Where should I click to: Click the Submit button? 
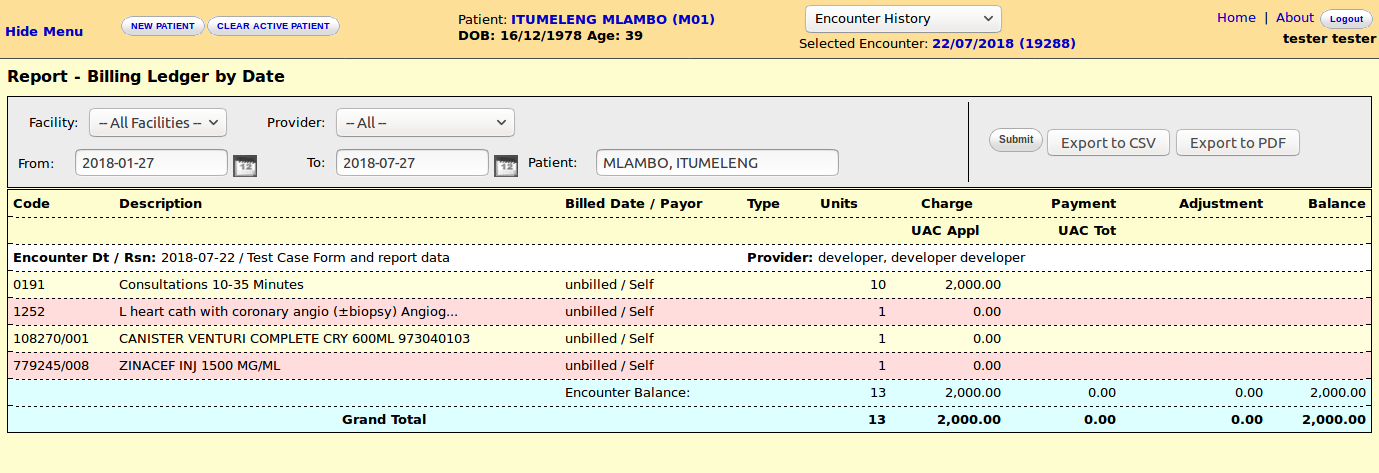tap(1016, 140)
